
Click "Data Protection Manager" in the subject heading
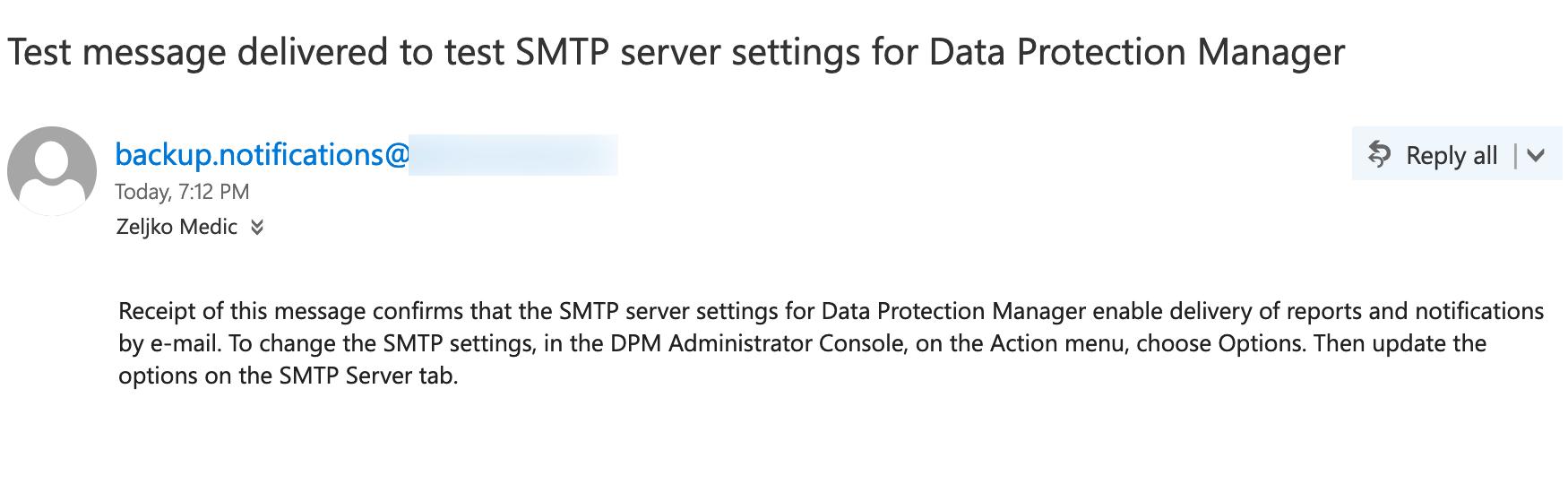point(1137,52)
